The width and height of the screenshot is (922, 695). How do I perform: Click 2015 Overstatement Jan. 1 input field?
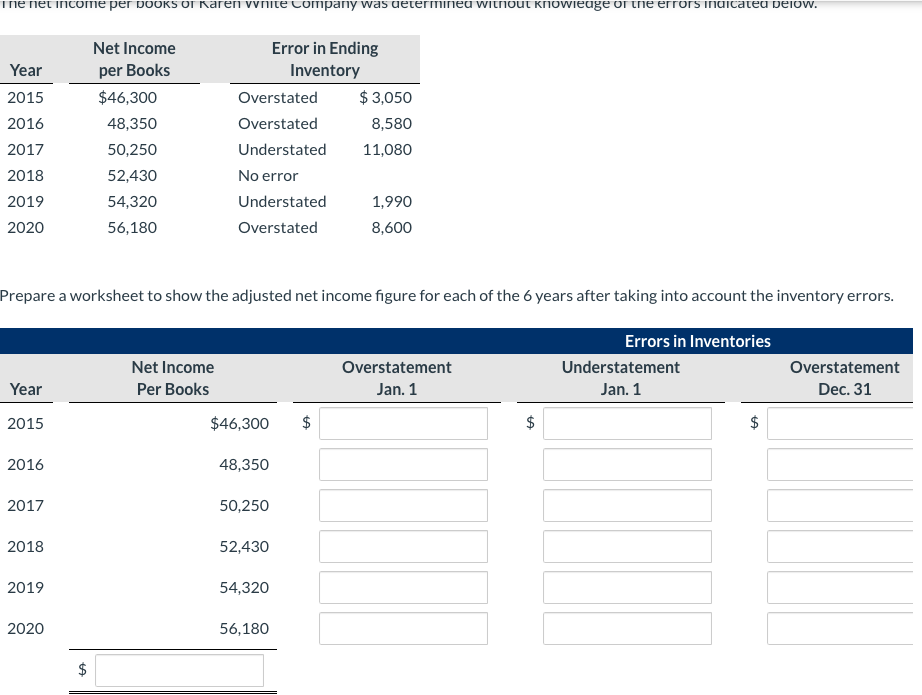[403, 423]
